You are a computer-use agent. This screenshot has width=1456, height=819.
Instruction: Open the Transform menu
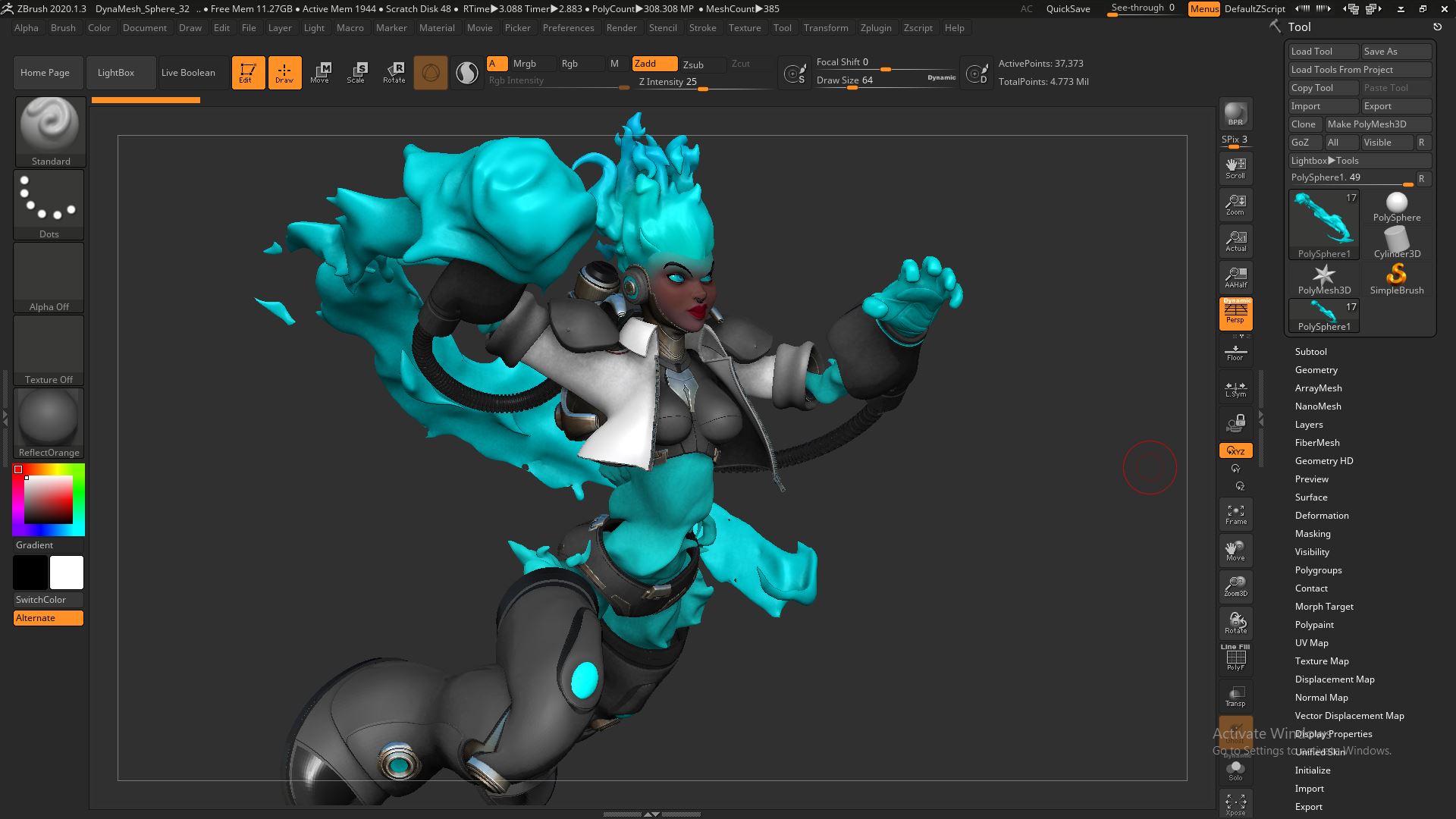[826, 28]
